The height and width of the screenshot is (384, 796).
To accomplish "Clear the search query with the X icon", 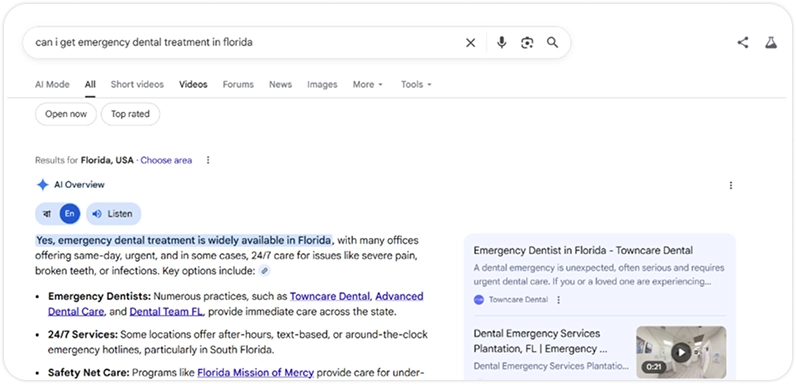I will coord(471,43).
